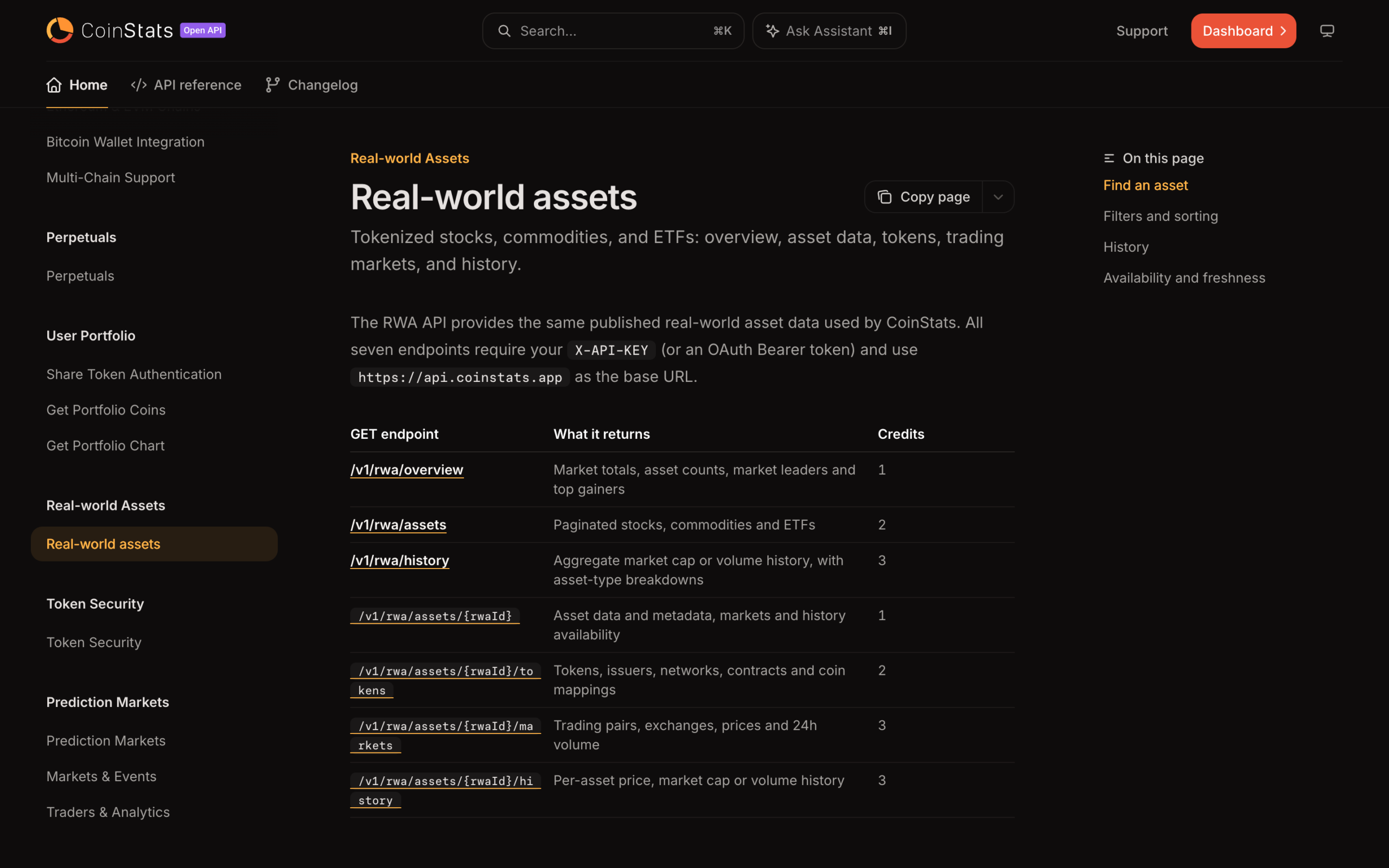Switch to the Changelog tab
The width and height of the screenshot is (1389, 868).
311,85
